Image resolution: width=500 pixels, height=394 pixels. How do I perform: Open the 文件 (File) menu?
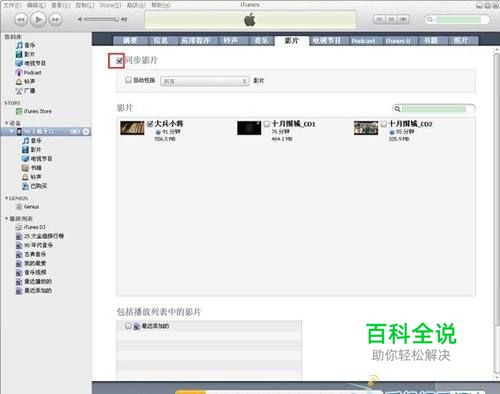[x=12, y=5]
